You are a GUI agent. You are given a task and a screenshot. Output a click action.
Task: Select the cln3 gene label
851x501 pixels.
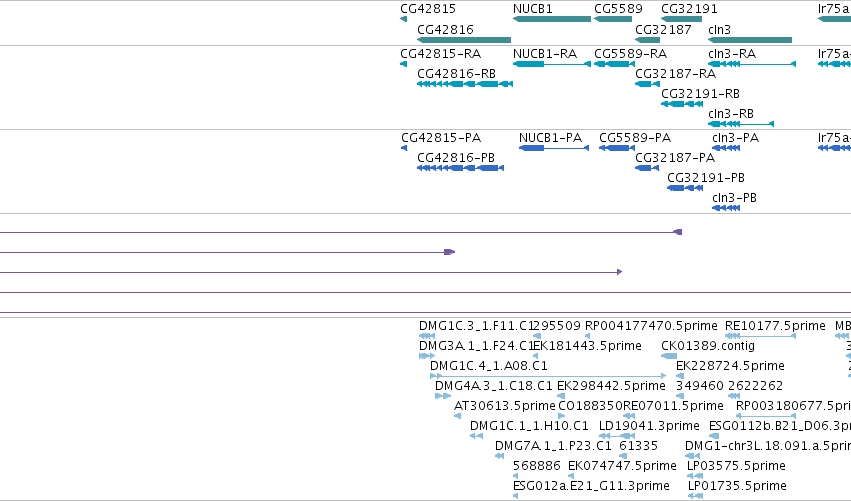point(719,29)
